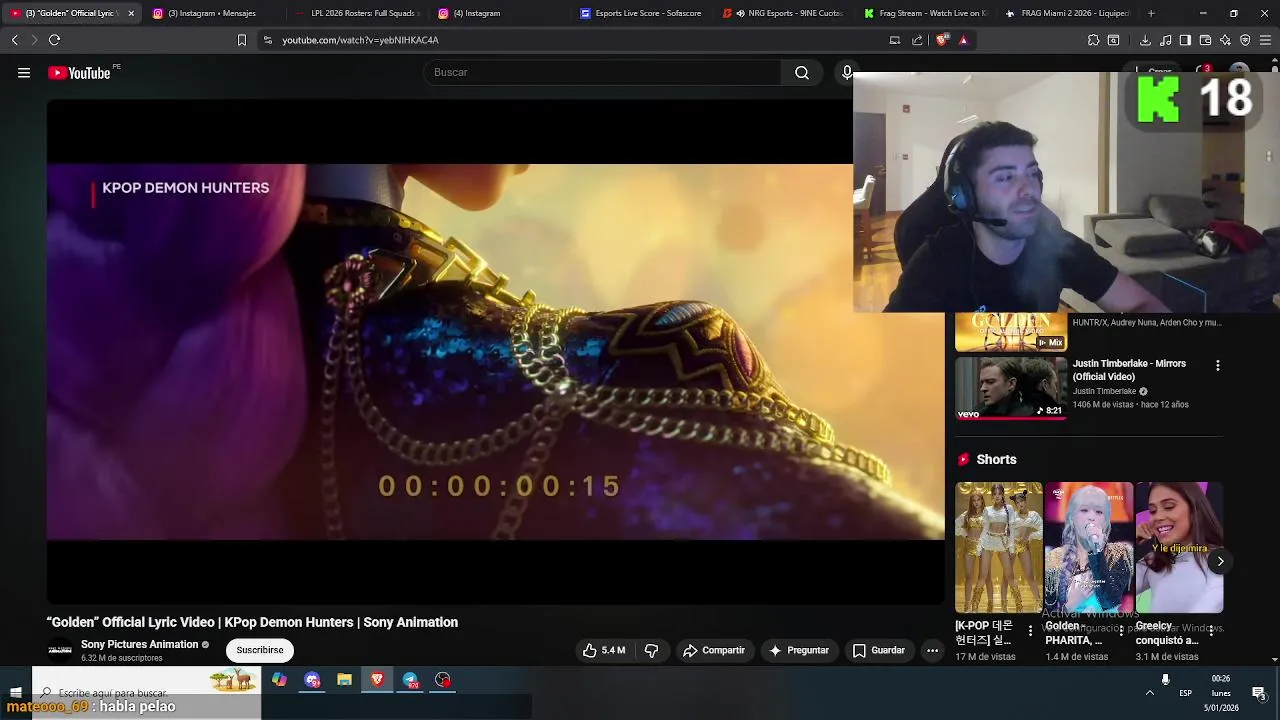Screen dimensions: 1280x720
Task: Show next Shorts with right chevron
Action: (1220, 561)
